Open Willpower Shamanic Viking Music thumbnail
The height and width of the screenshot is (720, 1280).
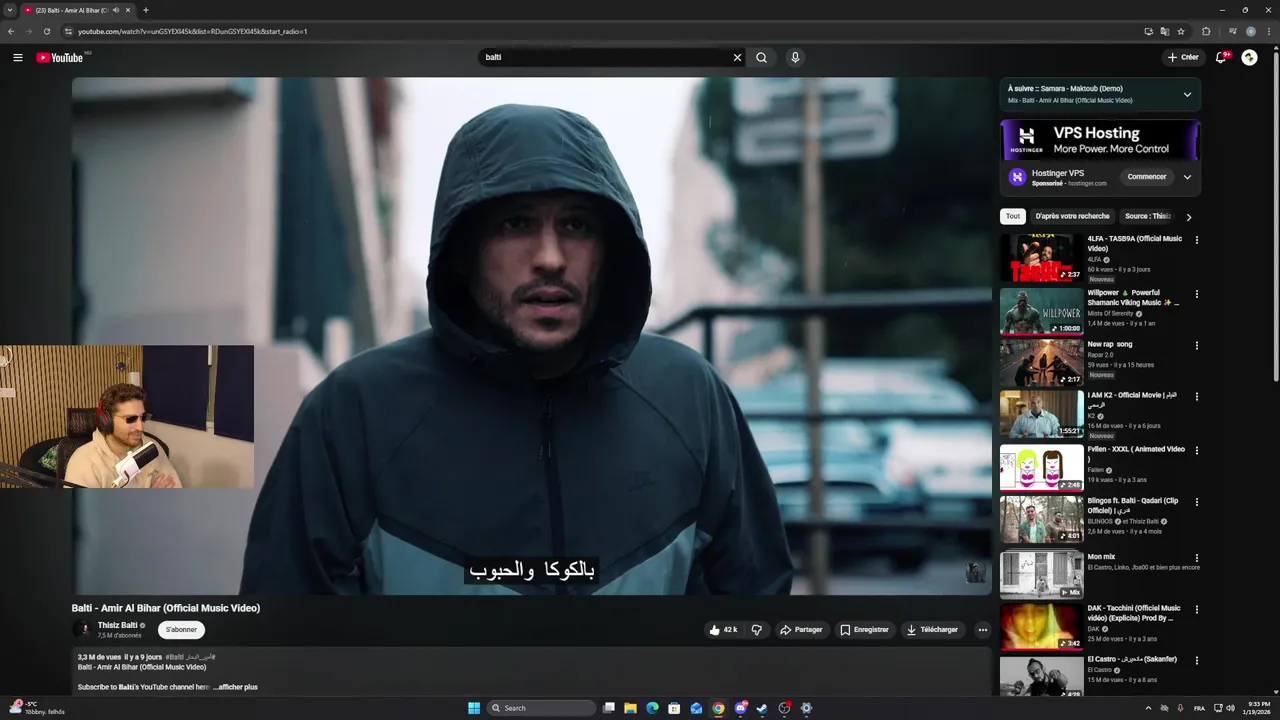click(x=1041, y=311)
